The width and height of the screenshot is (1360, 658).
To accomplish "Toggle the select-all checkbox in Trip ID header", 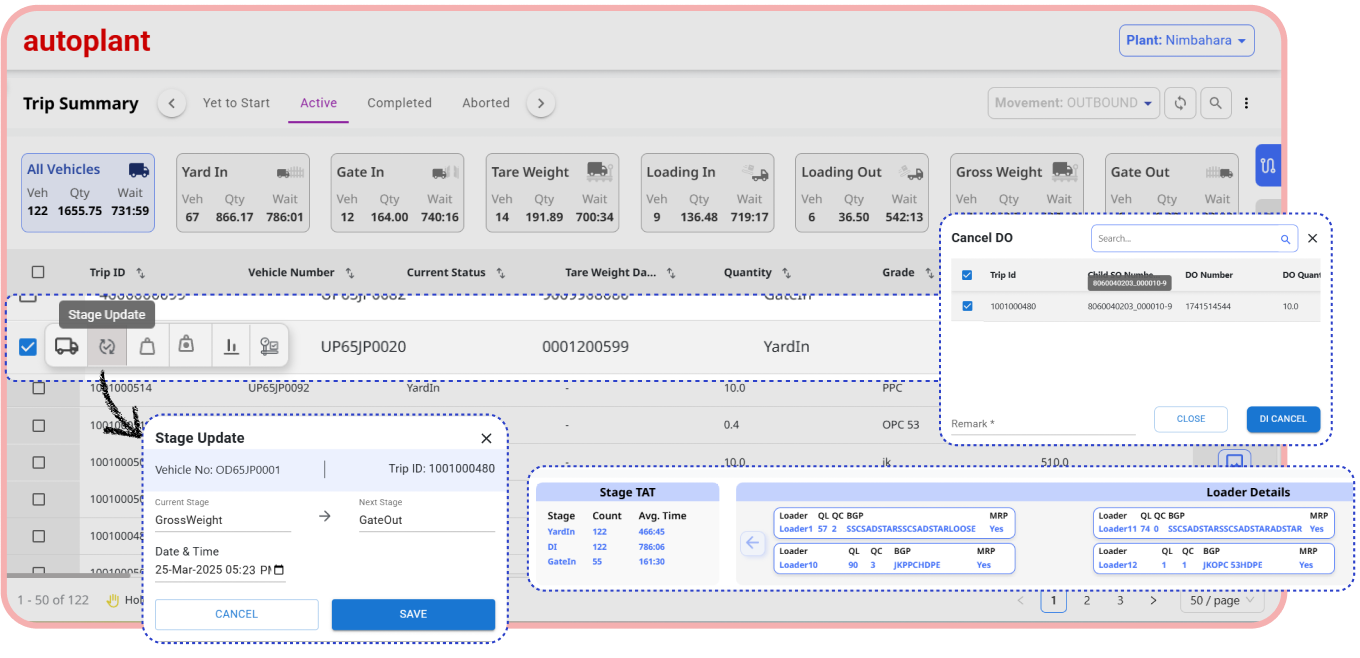I will coord(38,272).
